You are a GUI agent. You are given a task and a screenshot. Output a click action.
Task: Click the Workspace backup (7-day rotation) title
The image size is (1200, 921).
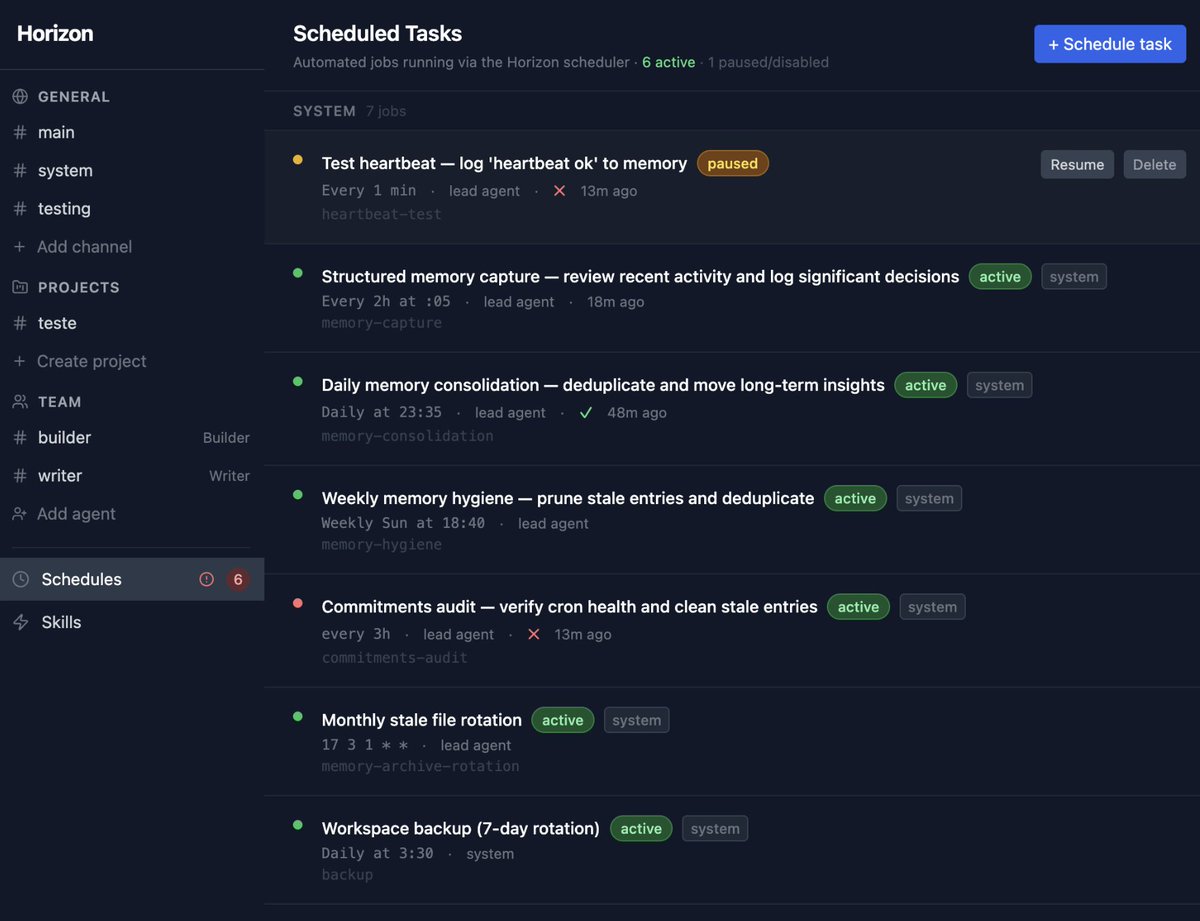[x=461, y=829]
